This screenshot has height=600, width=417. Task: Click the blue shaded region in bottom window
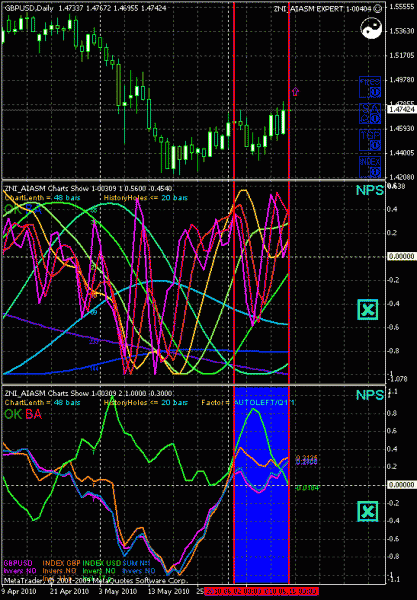click(x=261, y=485)
